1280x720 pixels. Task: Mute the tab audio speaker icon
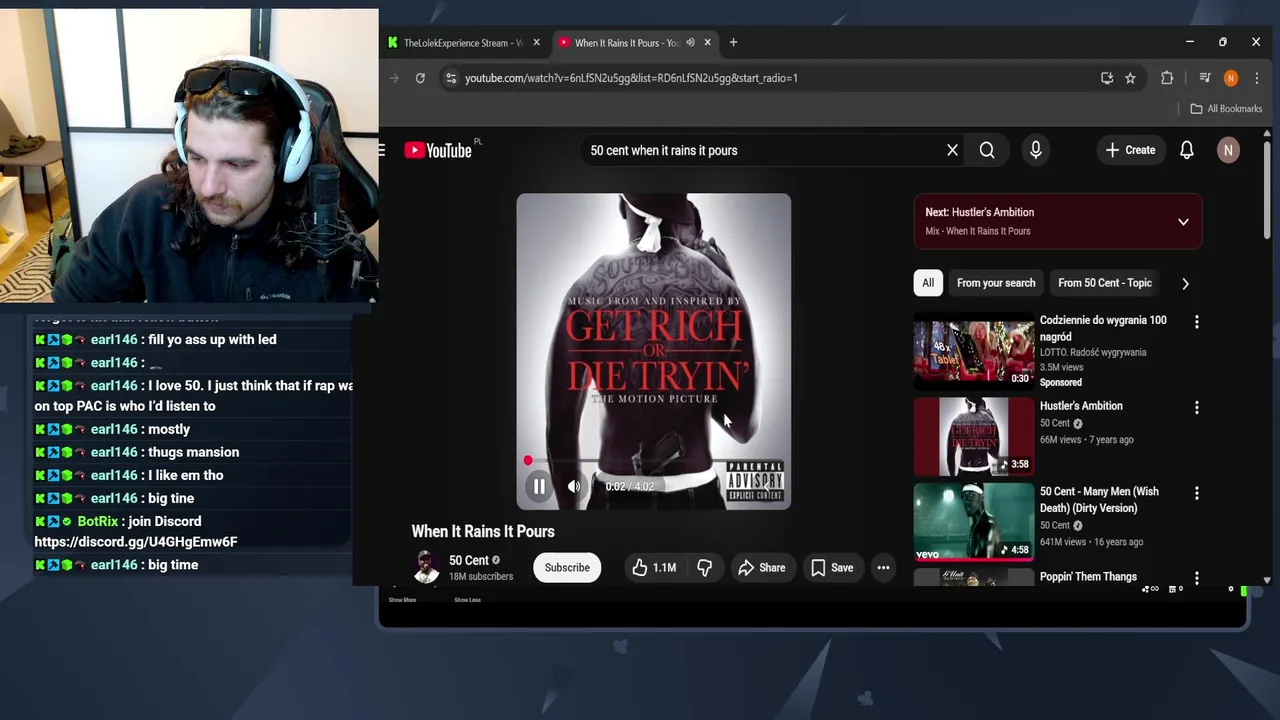[690, 43]
